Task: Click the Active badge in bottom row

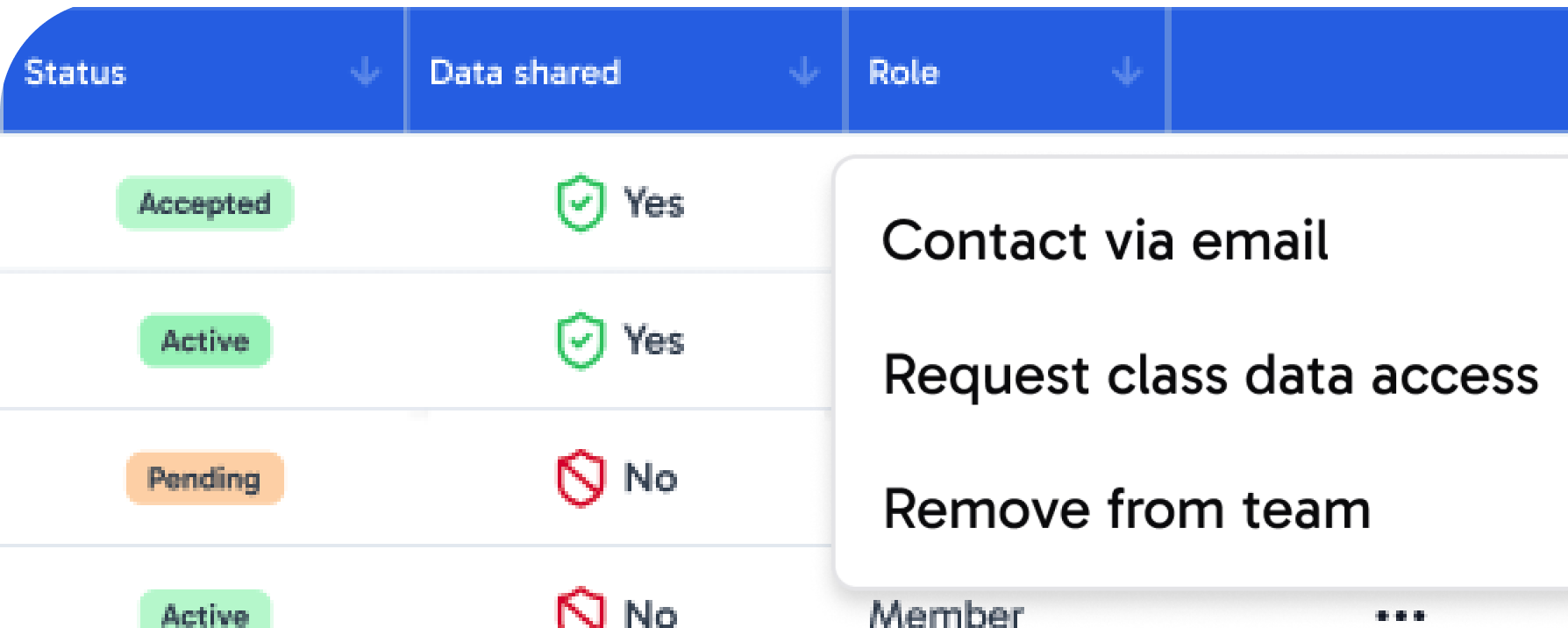Action: 204,611
